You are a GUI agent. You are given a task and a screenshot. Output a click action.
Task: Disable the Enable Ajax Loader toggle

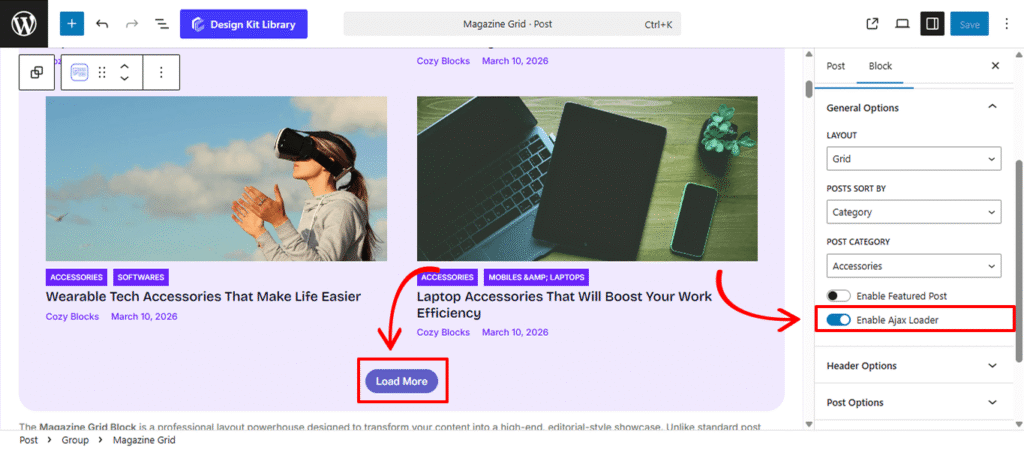[x=838, y=319]
